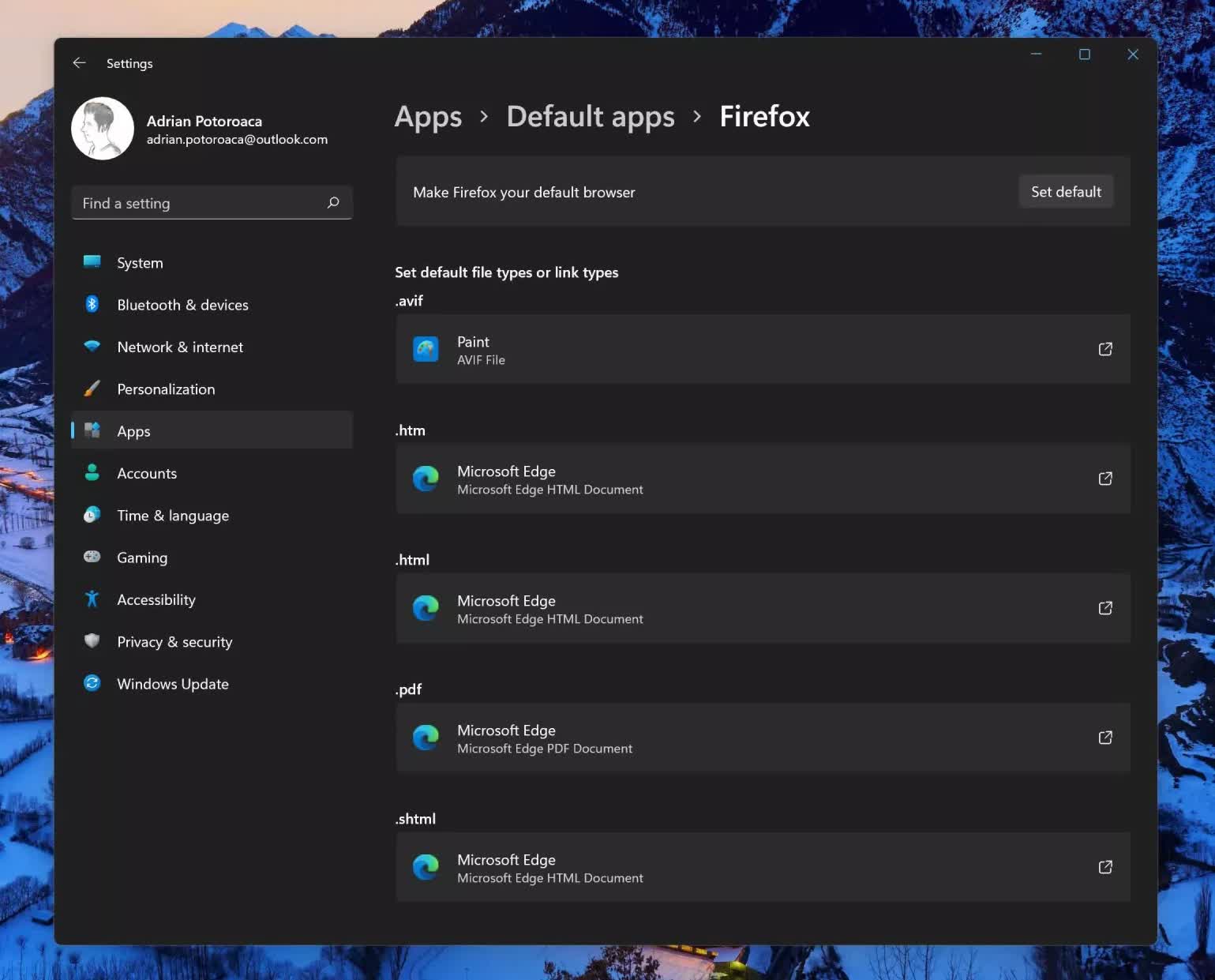The height and width of the screenshot is (980, 1215).
Task: Click the Windows Update sync icon
Action: pyautogui.click(x=92, y=683)
